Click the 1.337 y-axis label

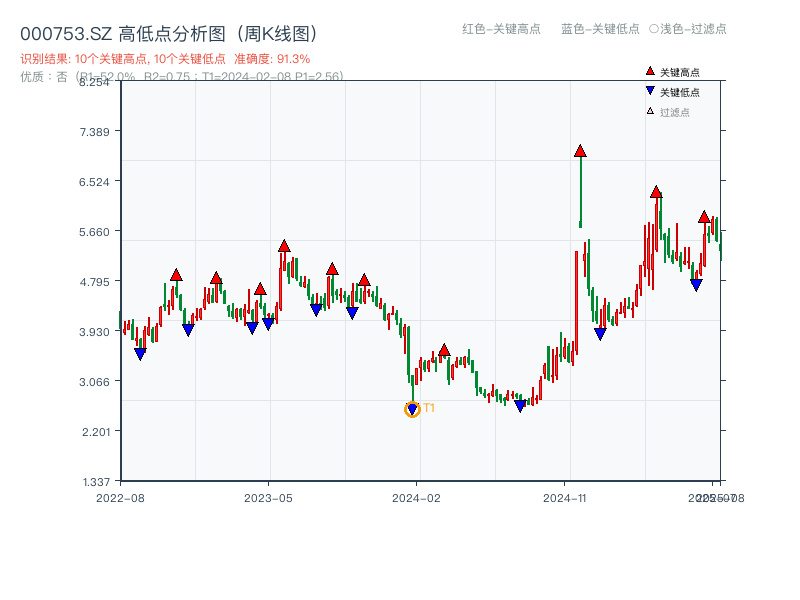coord(96,482)
